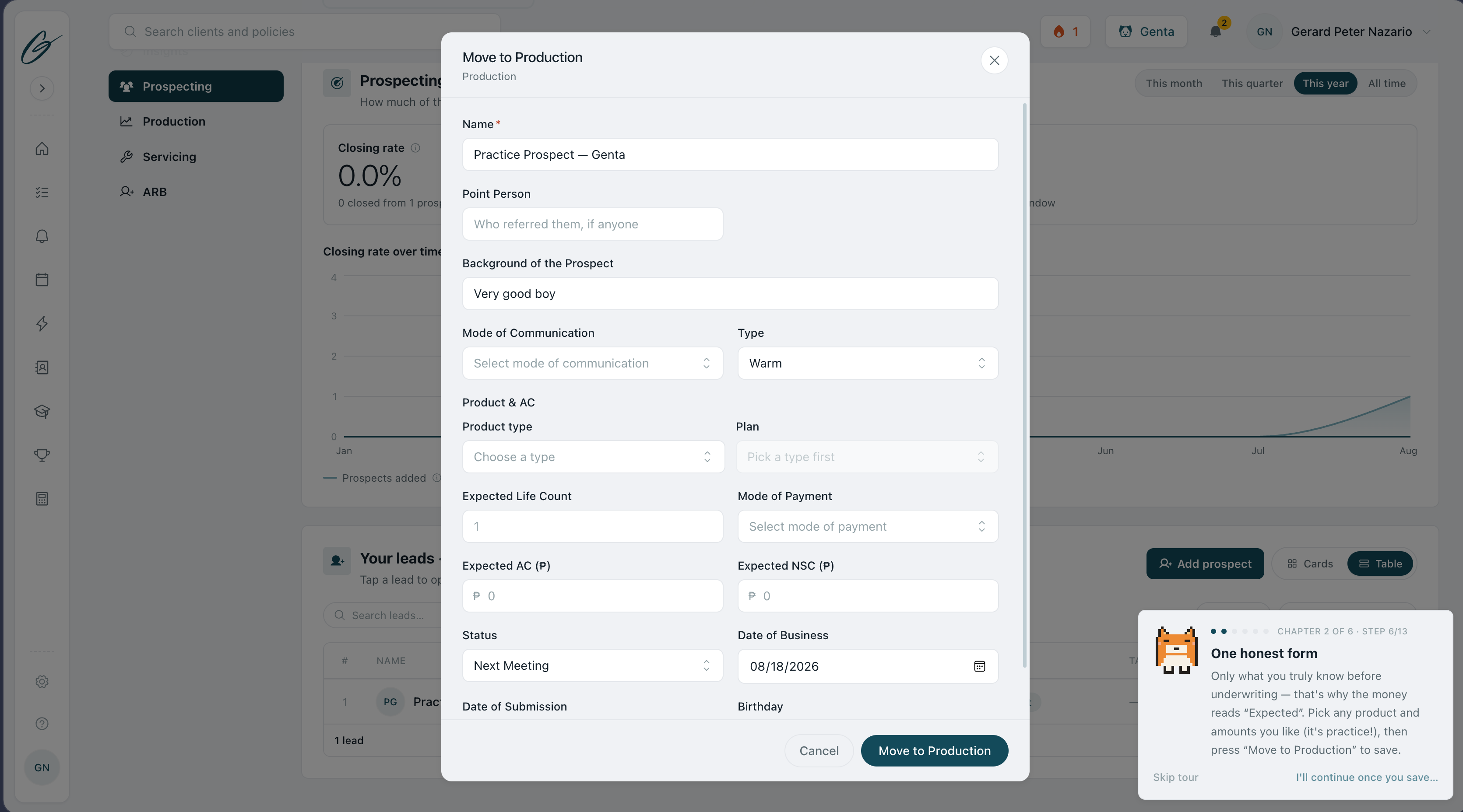The image size is (1463, 812).
Task: Open the graduation cap icon in the sidebar
Action: coord(42,411)
